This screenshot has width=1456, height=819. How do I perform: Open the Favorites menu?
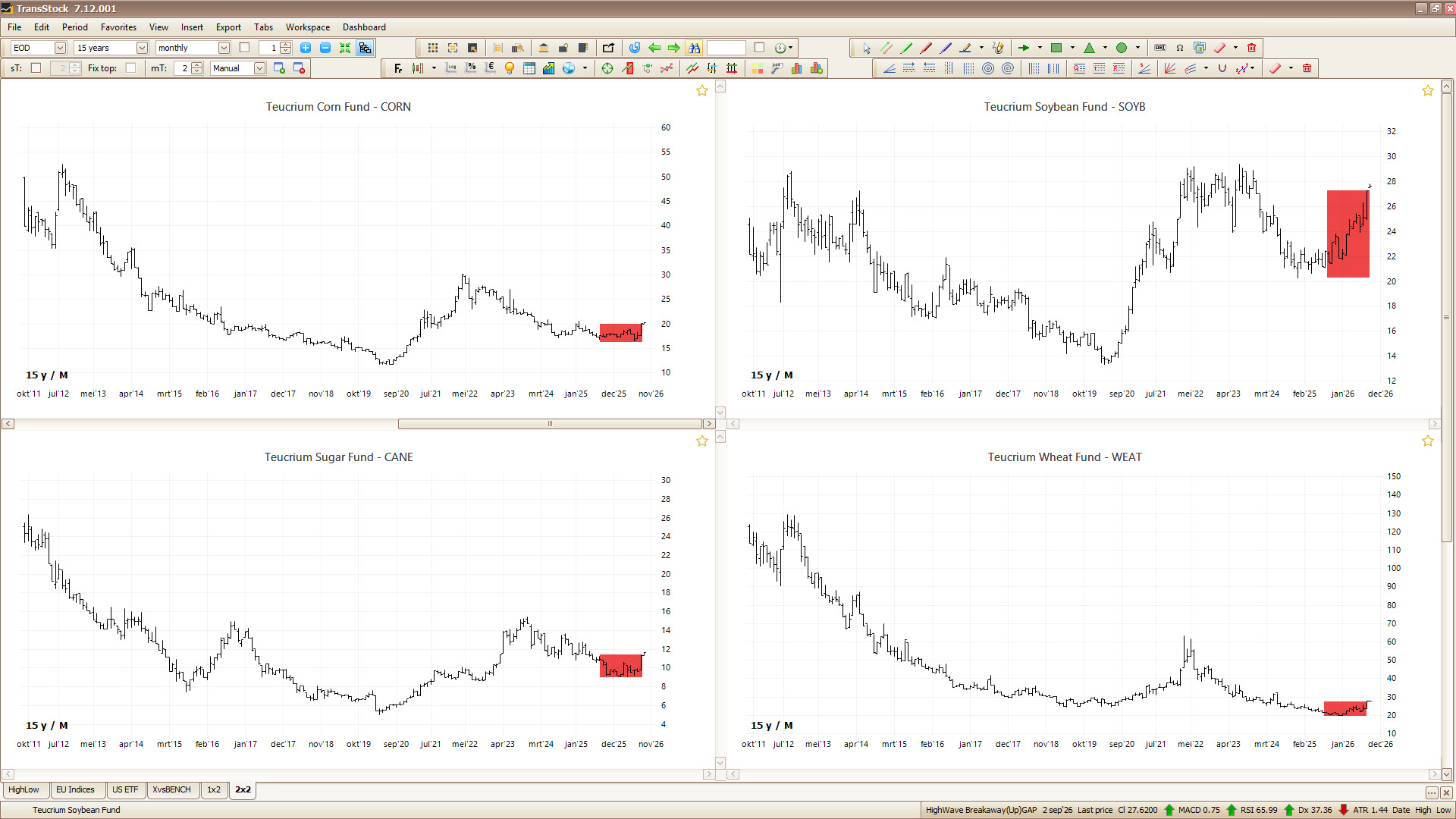(x=118, y=27)
